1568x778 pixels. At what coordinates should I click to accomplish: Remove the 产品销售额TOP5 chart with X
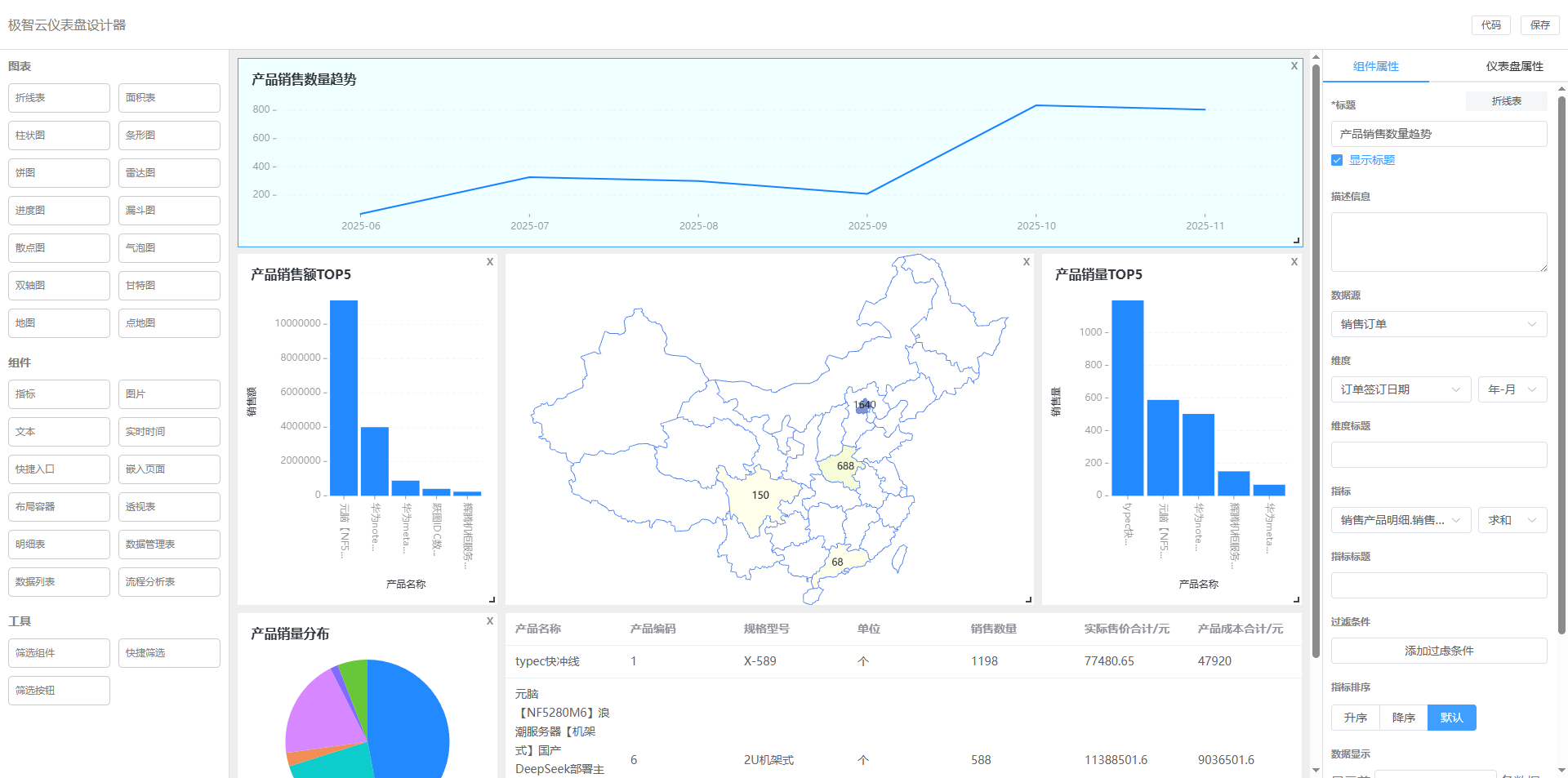[x=490, y=262]
